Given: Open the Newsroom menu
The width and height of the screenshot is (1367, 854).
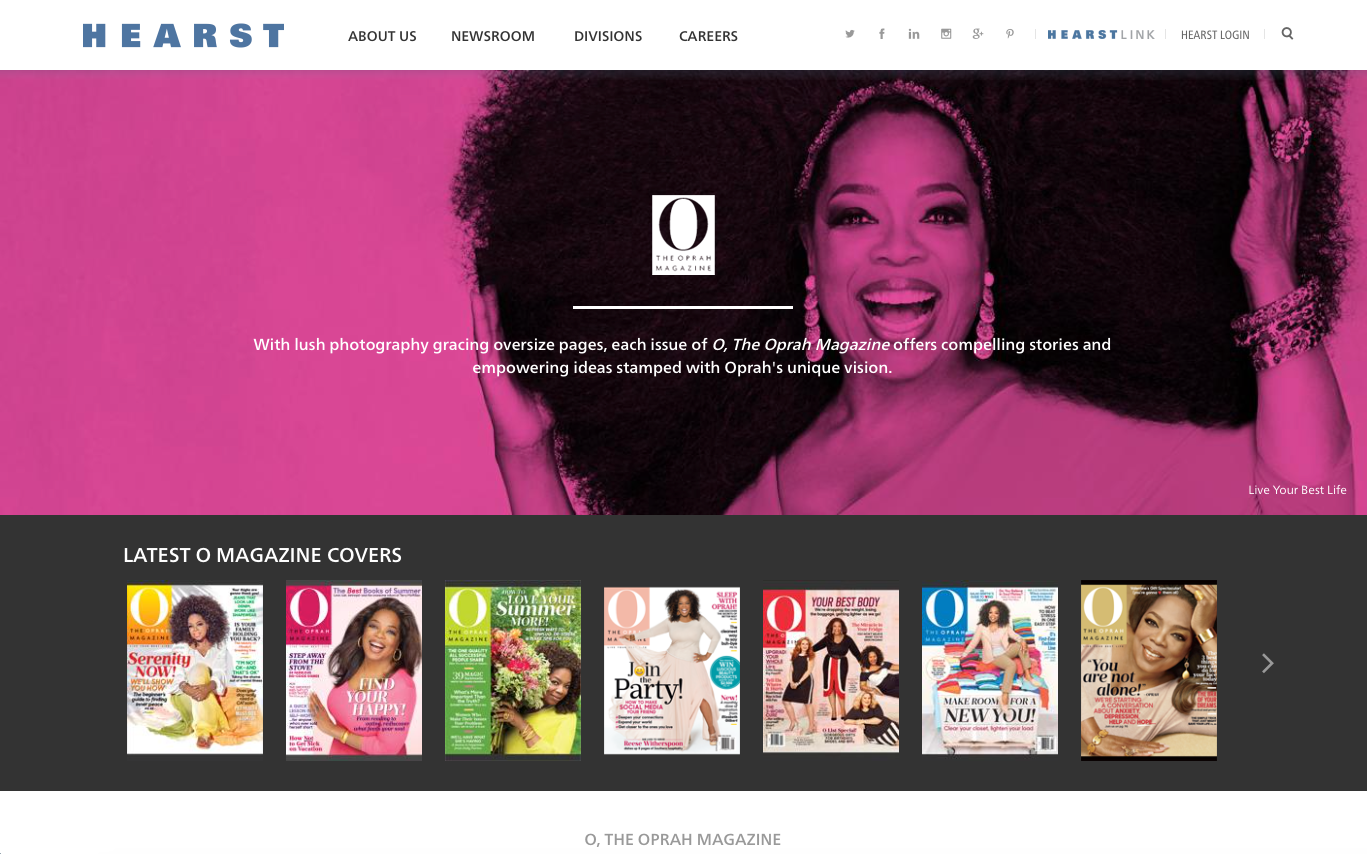Looking at the screenshot, I should 493,36.
